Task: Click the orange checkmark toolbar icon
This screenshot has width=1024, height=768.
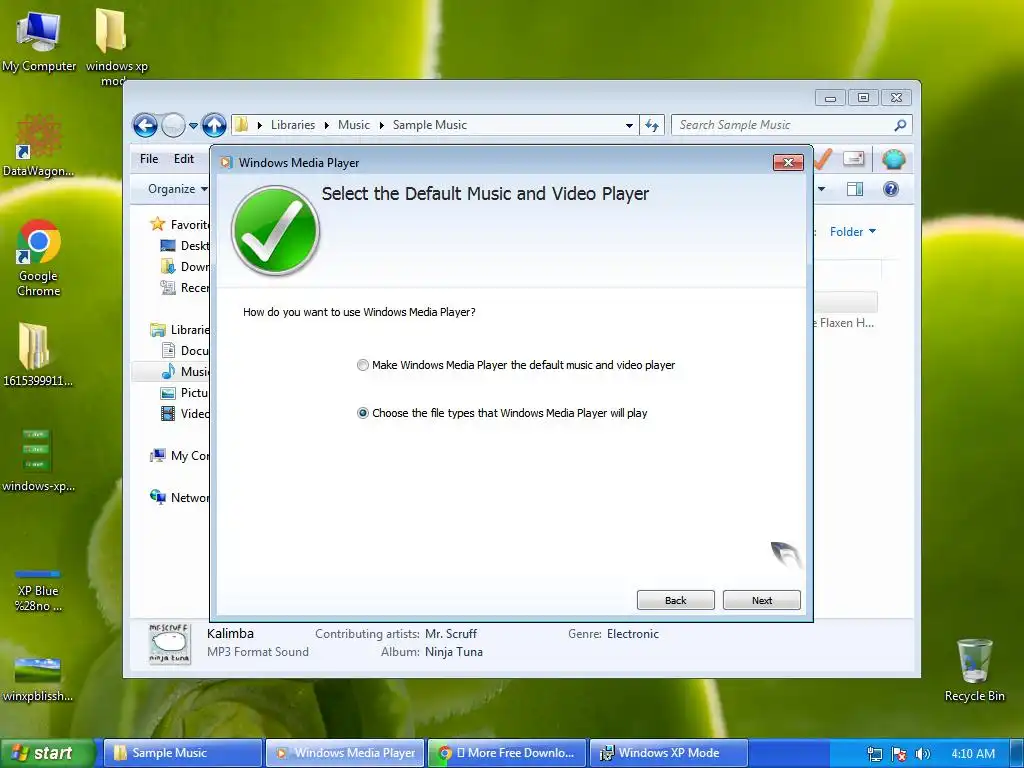Action: pyautogui.click(x=823, y=159)
